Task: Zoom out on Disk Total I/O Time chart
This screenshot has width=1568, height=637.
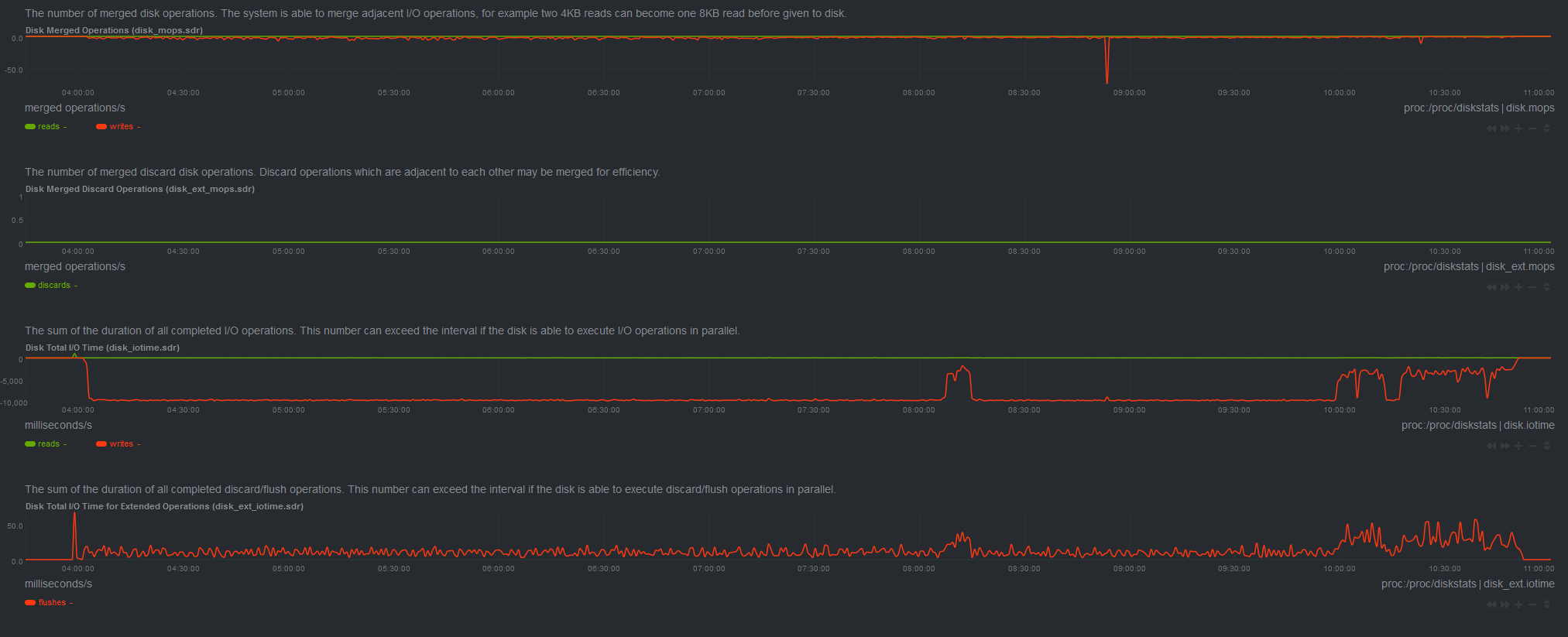Action: click(1532, 446)
